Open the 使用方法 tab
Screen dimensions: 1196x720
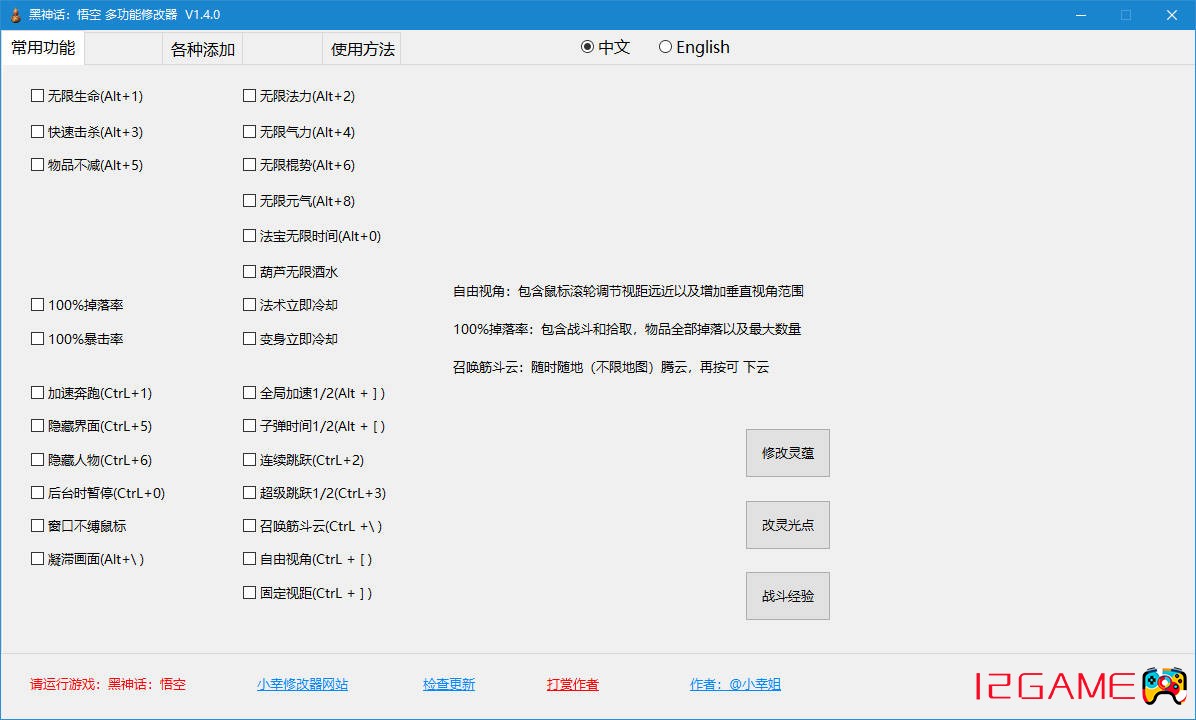[362, 50]
